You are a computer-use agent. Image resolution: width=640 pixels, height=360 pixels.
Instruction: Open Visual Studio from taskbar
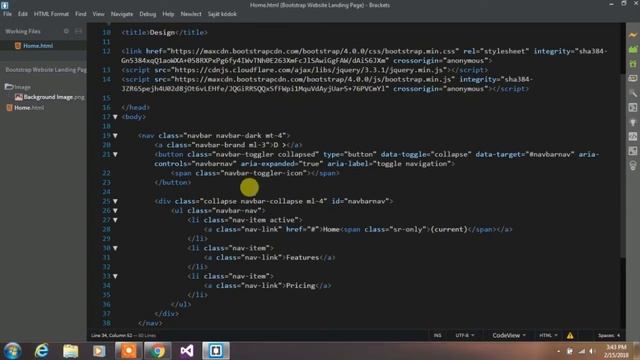point(187,351)
